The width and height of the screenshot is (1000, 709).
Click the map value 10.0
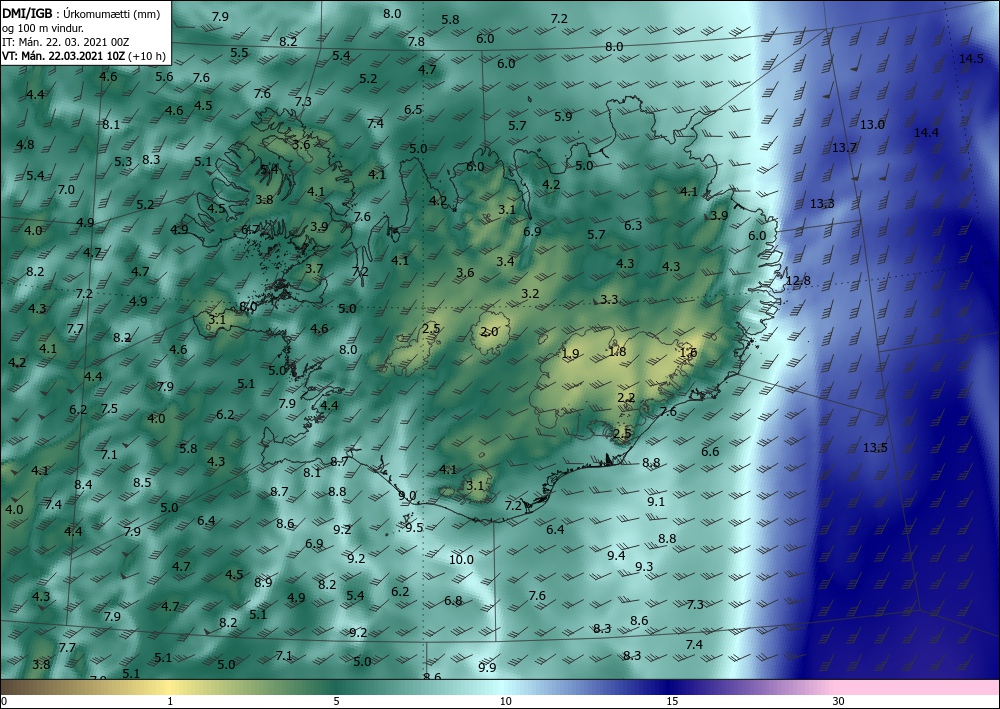click(461, 560)
